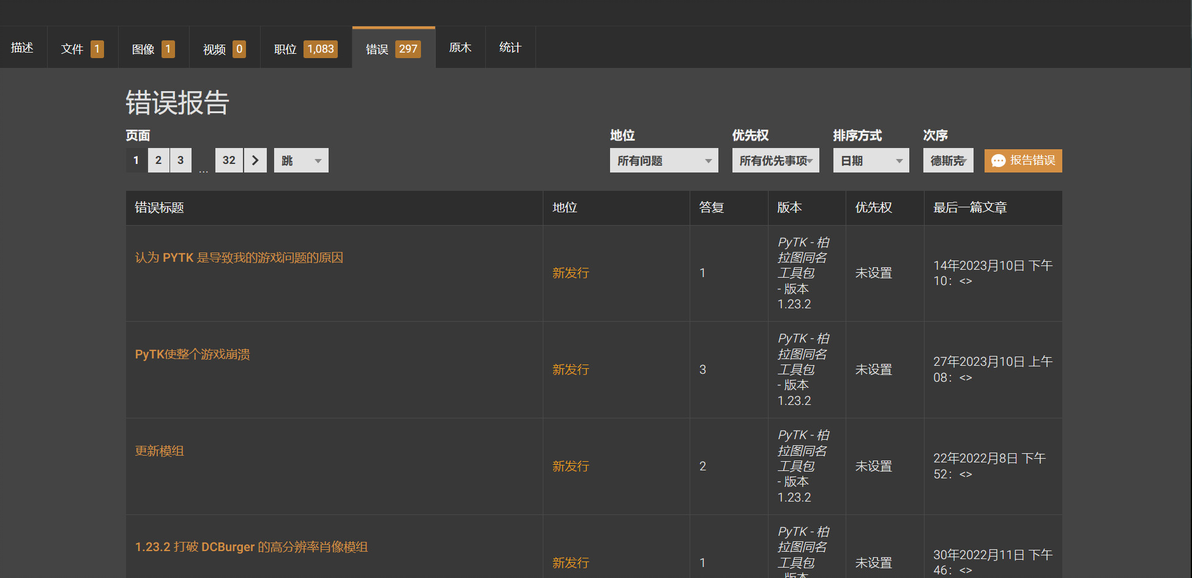Click the 报告错误 button
The height and width of the screenshot is (578, 1192).
pyautogui.click(x=1022, y=160)
